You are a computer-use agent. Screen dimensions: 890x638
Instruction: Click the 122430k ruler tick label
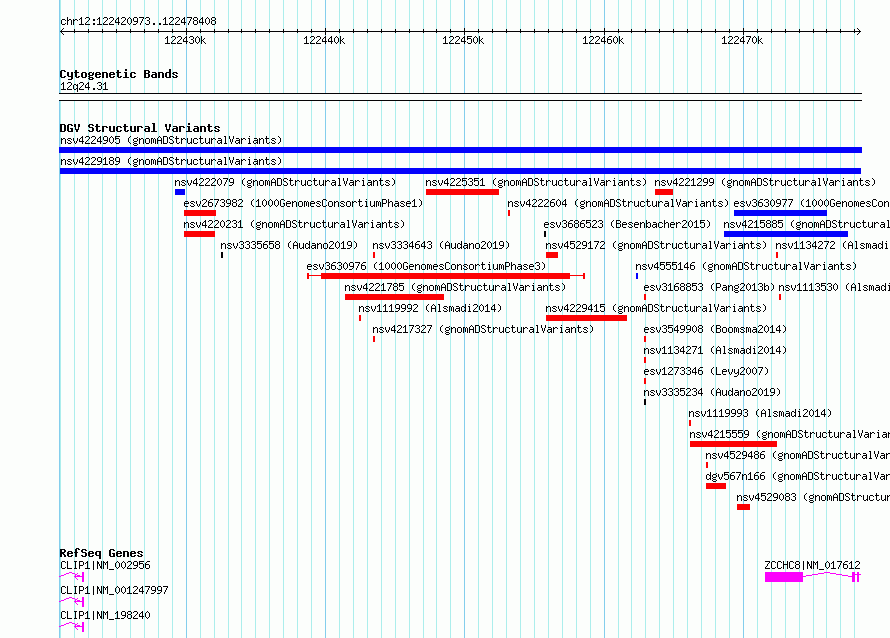[x=186, y=40]
